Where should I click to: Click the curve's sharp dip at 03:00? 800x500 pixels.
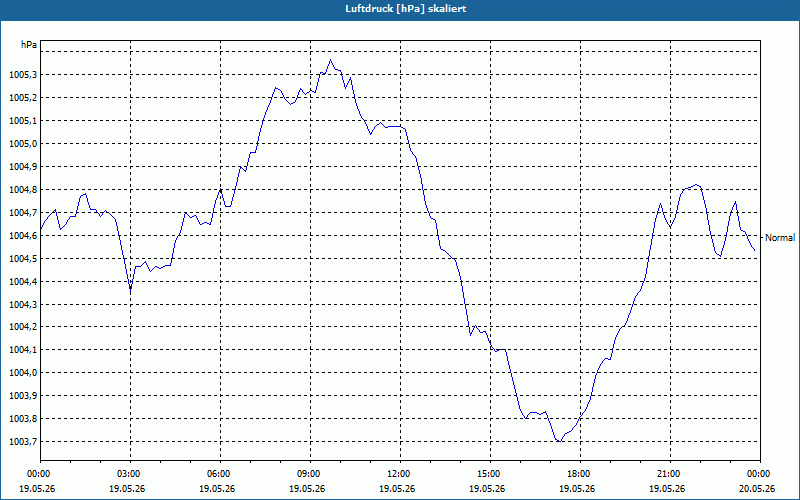click(131, 289)
